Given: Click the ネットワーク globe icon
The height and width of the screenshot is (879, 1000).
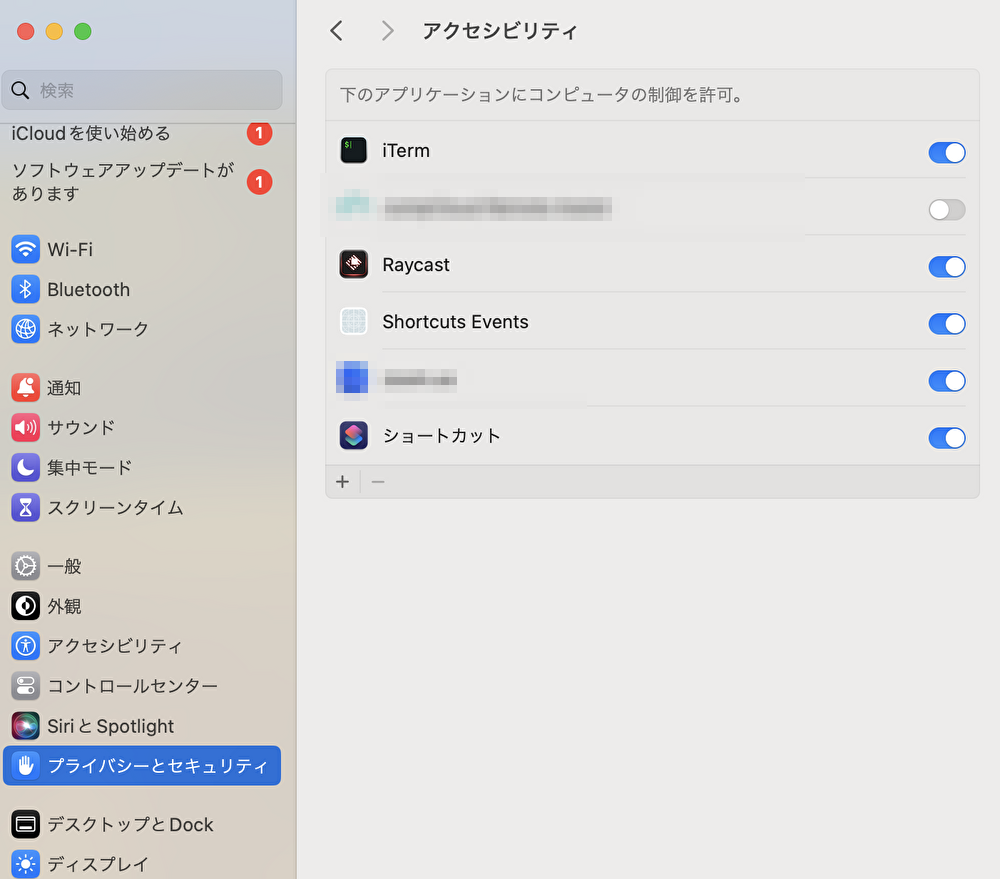Looking at the screenshot, I should point(26,329).
